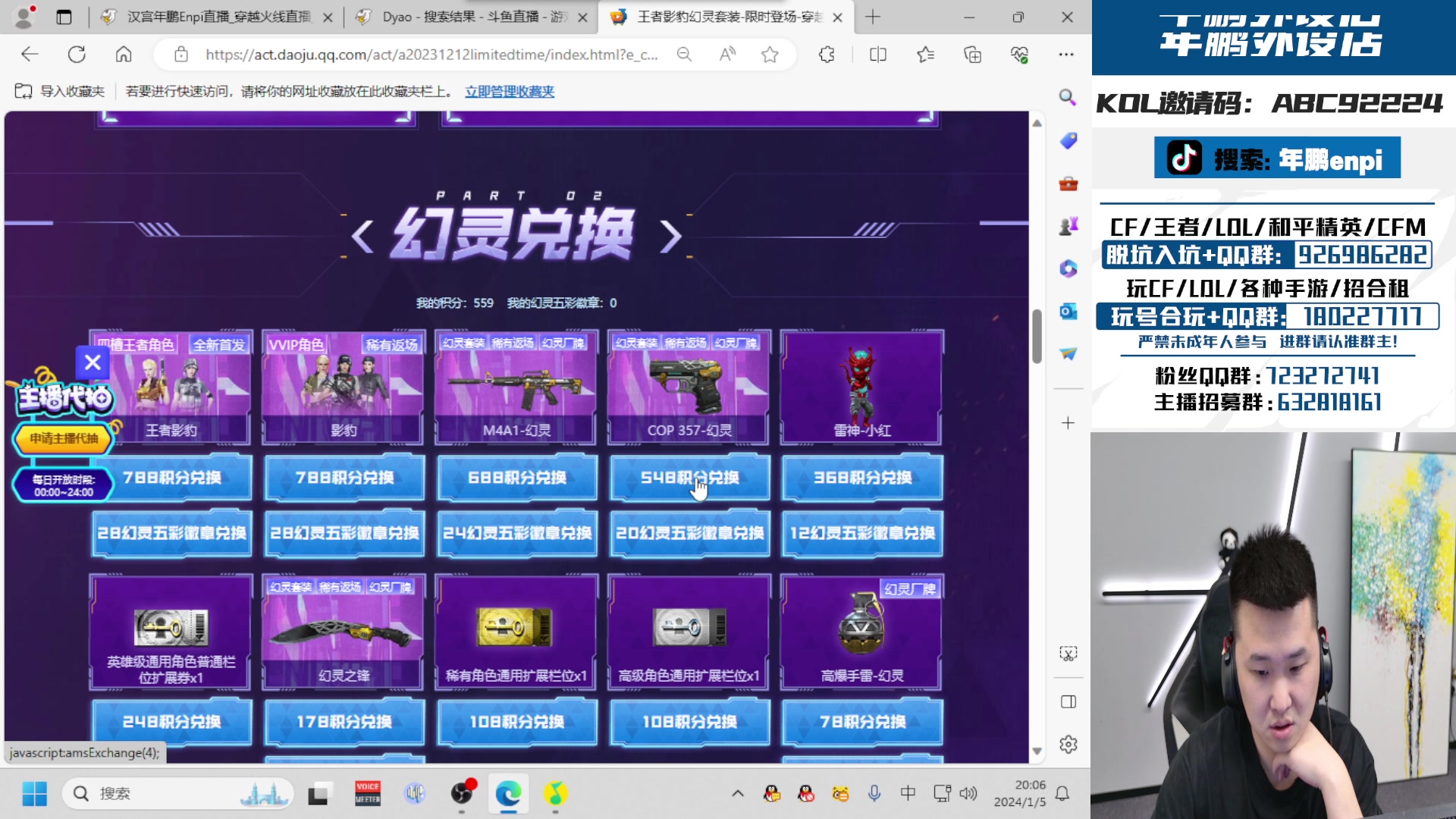Select M4A1-幻灵 item thumbnail
The height and width of the screenshot is (819, 1456).
click(517, 388)
